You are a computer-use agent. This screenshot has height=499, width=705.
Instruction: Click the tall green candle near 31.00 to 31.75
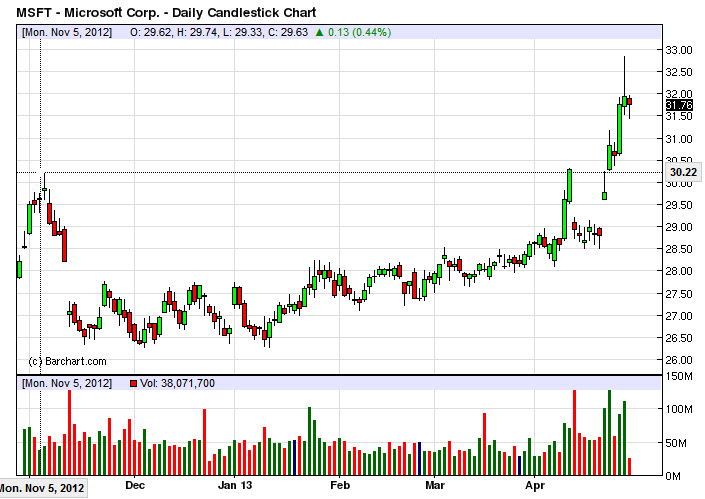pos(620,129)
